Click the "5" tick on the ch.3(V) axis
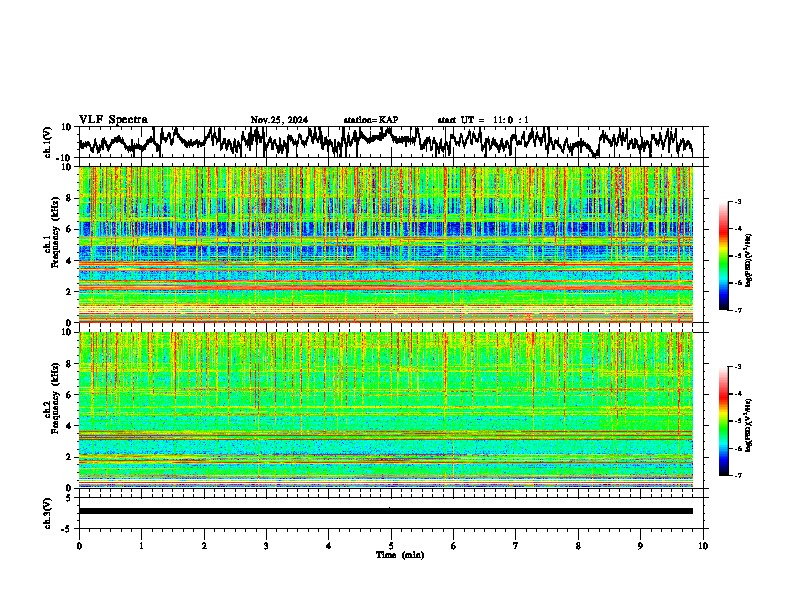The image size is (792, 612). pos(69,498)
